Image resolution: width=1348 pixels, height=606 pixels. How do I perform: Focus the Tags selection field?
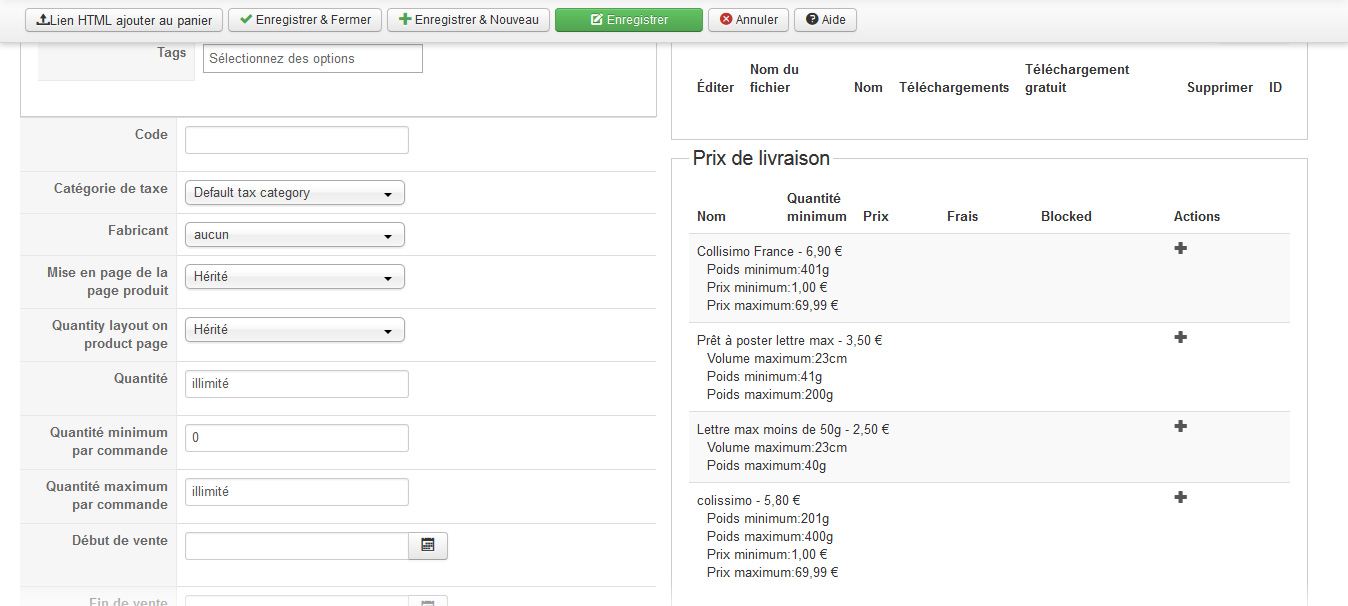pyautogui.click(x=313, y=59)
